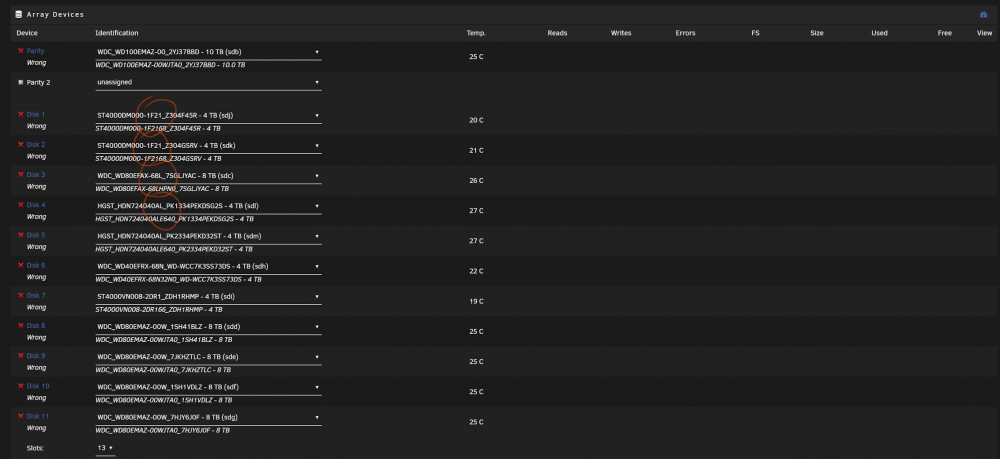Viewport: 1000px width, 459px height.
Task: Click the red X status icon for Disk 11
Action: pyautogui.click(x=20, y=416)
